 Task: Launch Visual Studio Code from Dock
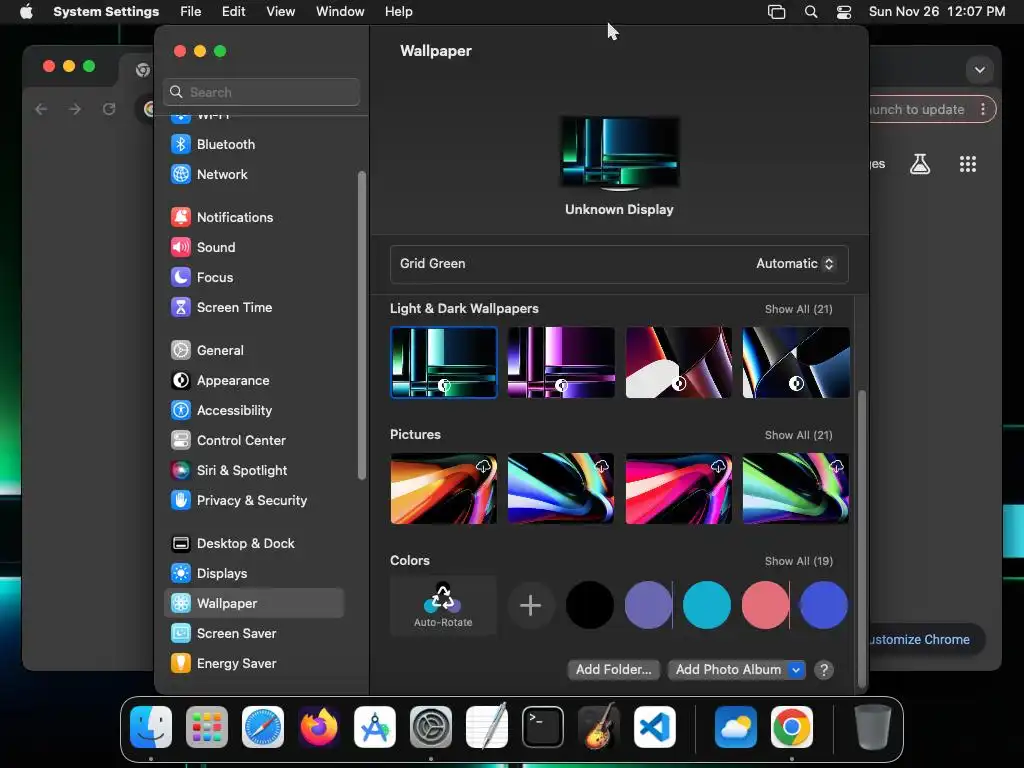click(655, 727)
